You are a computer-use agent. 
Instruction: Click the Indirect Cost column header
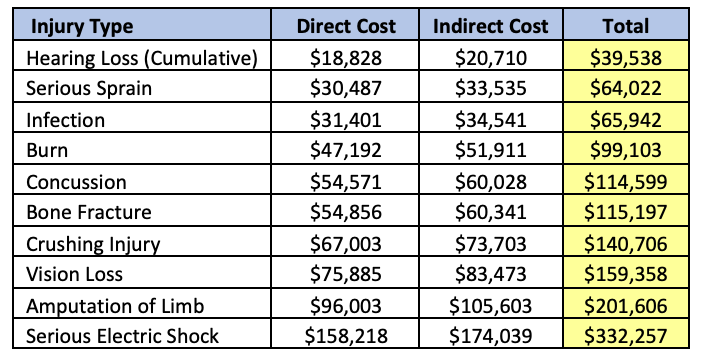[x=491, y=24]
